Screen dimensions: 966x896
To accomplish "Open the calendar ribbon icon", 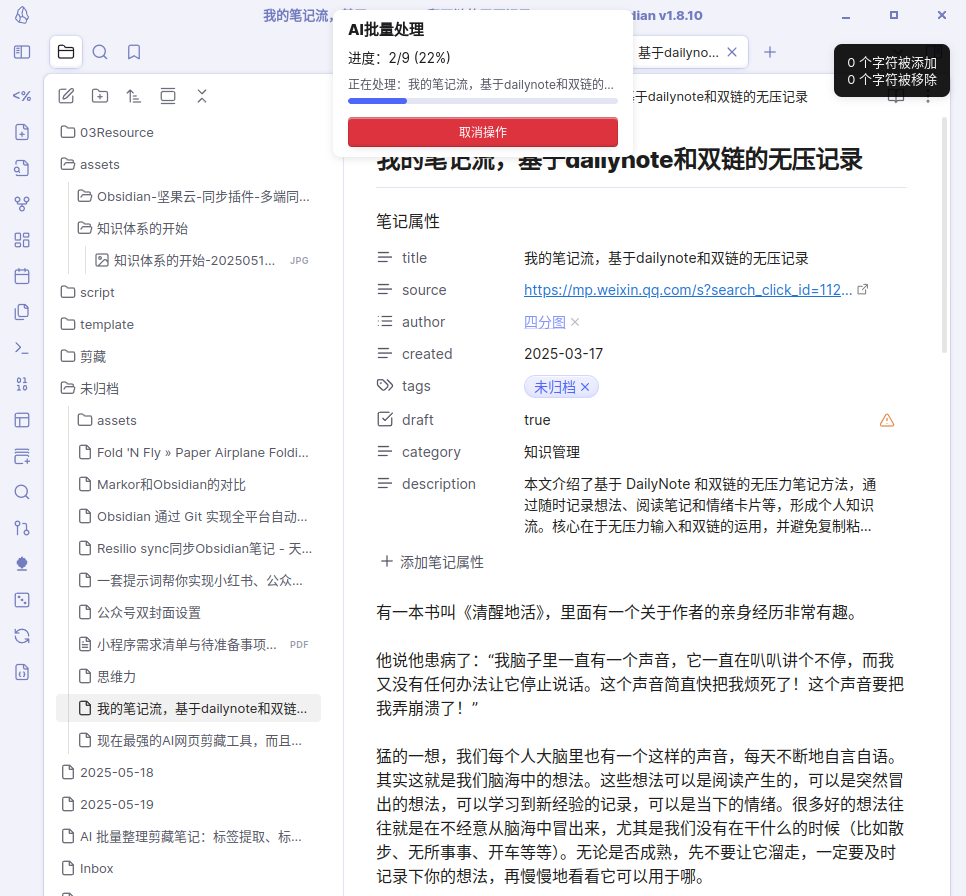I will (22, 276).
